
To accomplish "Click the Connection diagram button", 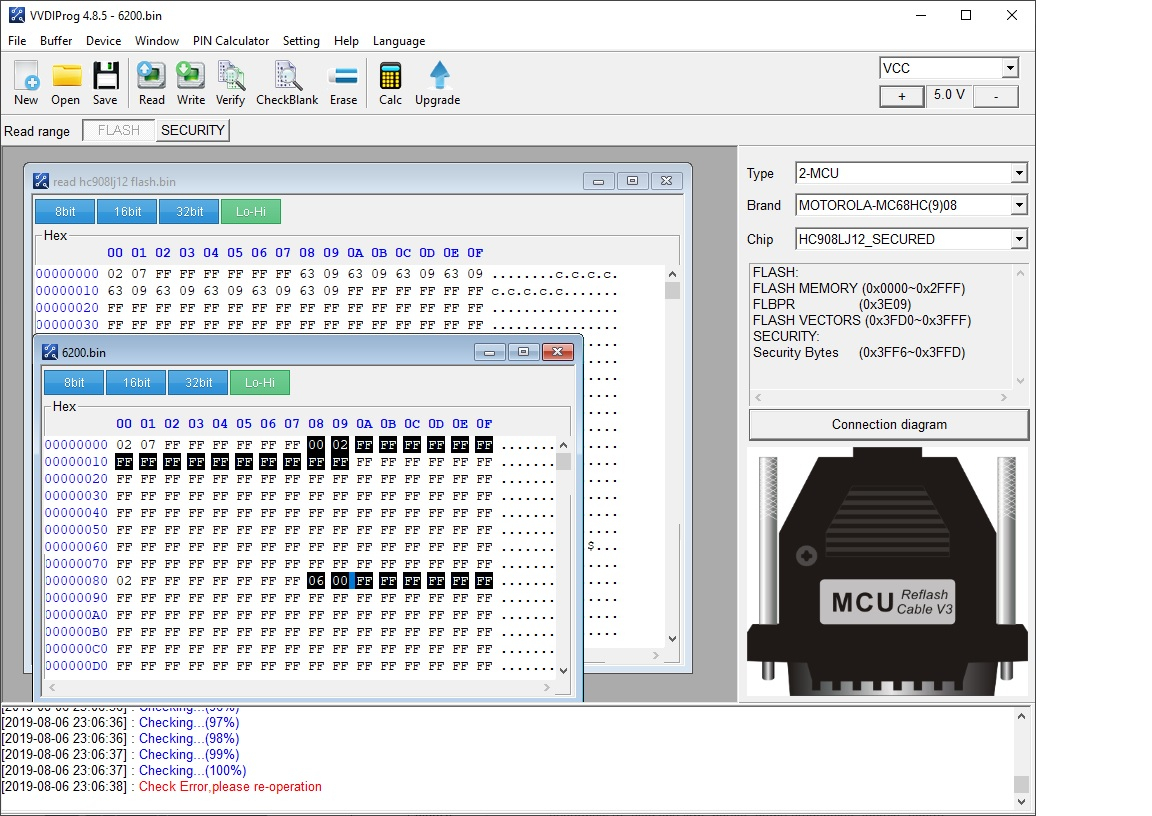I will point(888,424).
